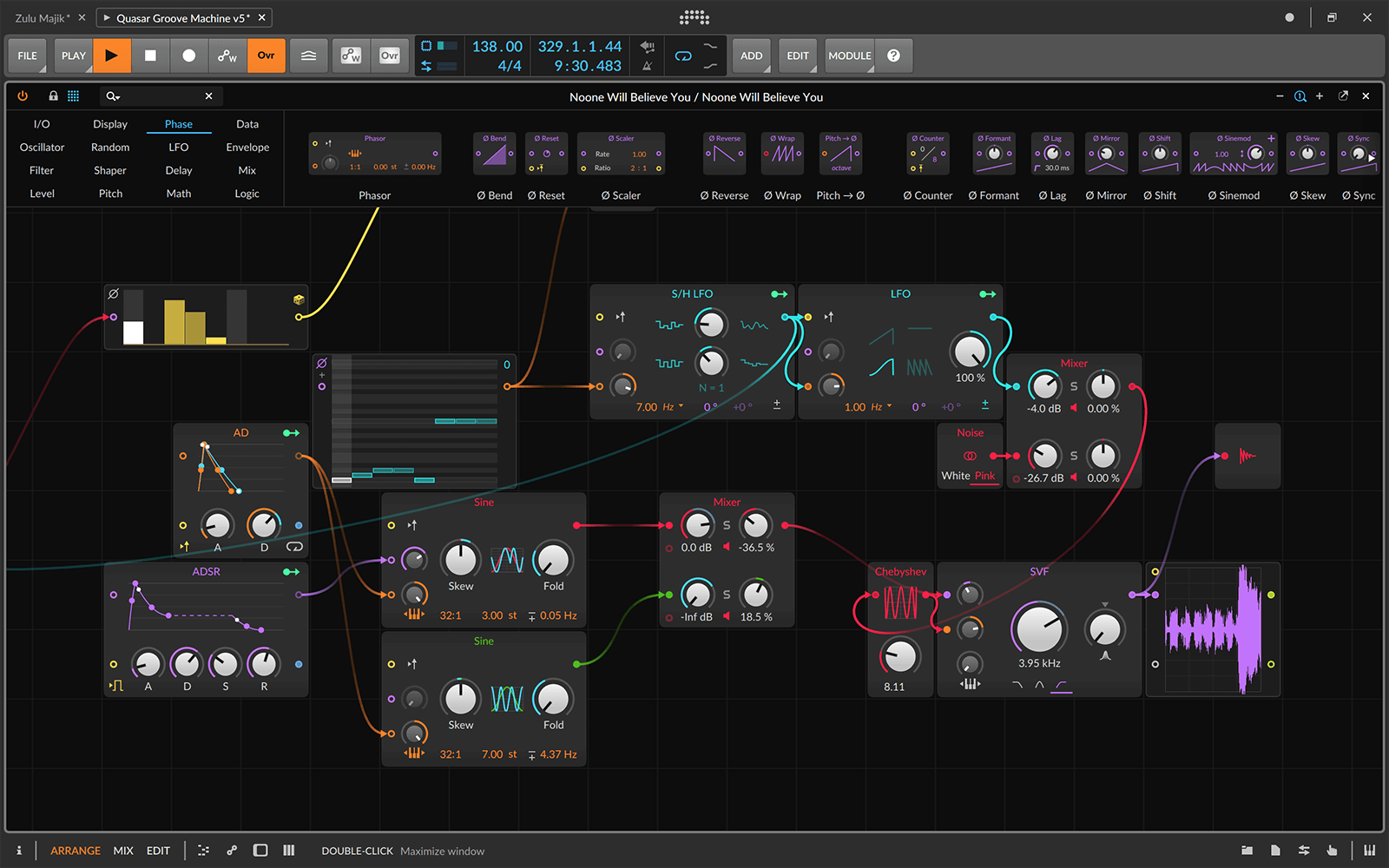Screen dimensions: 1389x868
Task: Pick the Phasor module from the palette
Action: click(375, 155)
